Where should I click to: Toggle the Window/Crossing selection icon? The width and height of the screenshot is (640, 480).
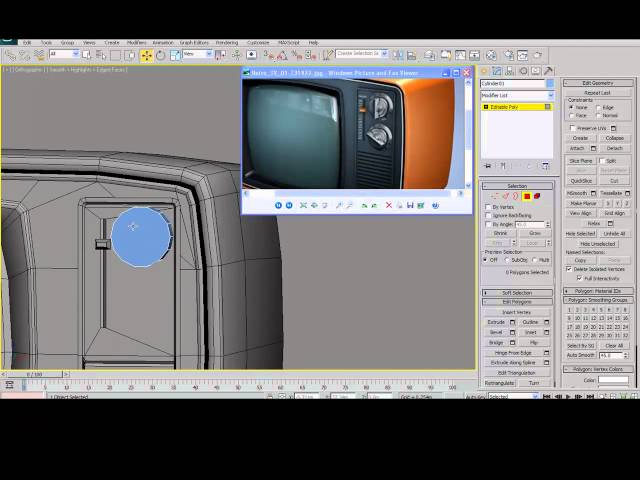click(x=130, y=55)
